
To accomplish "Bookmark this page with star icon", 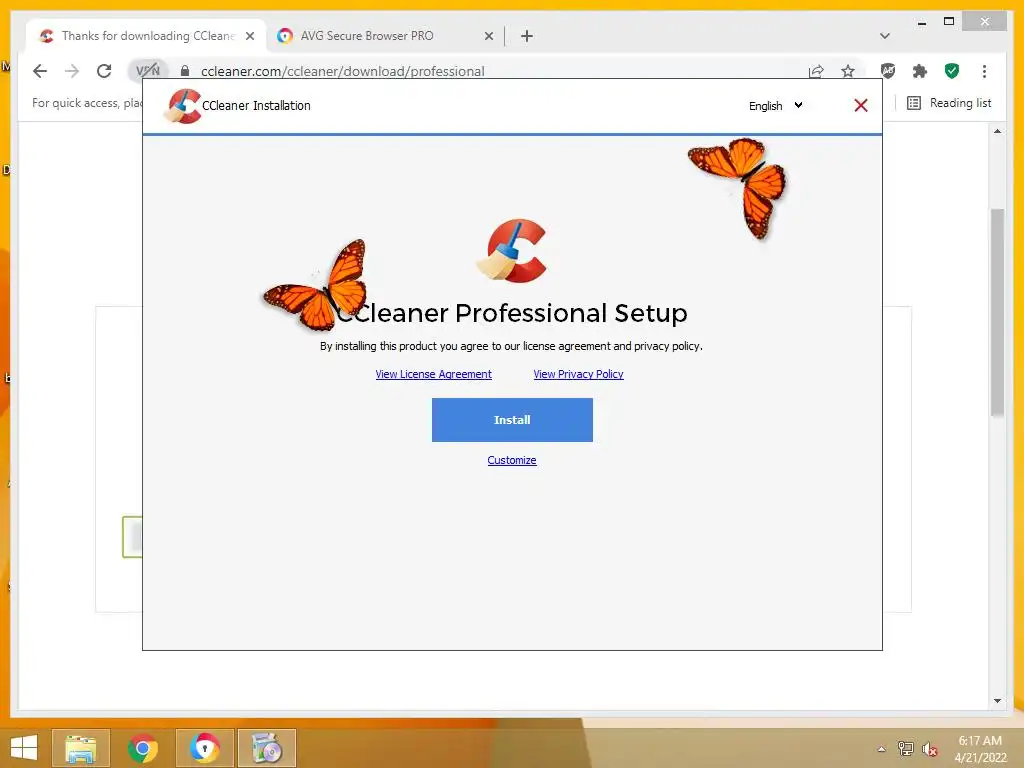I will pyautogui.click(x=848, y=71).
